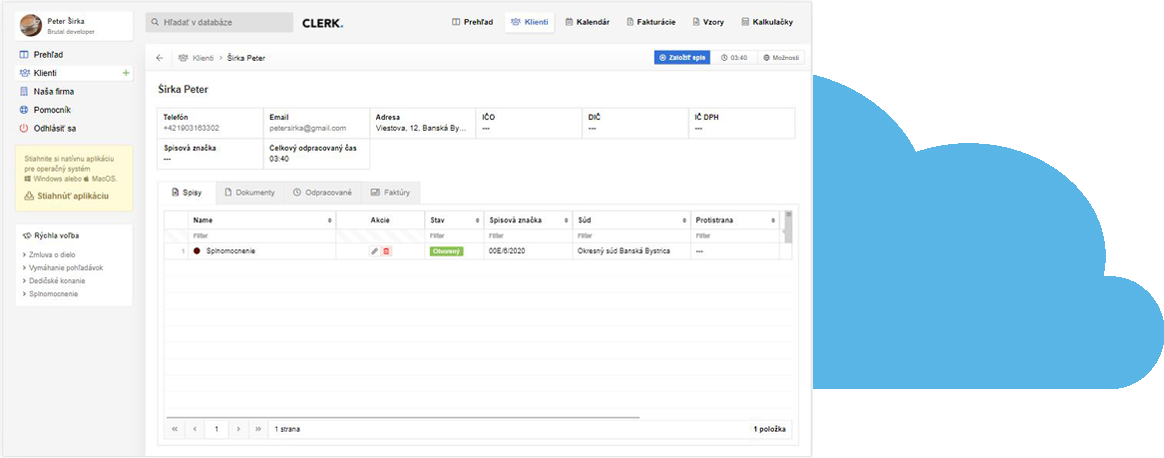Click the horizontal scrollbar under the table
This screenshot has height=458, width=1164.
[402, 416]
